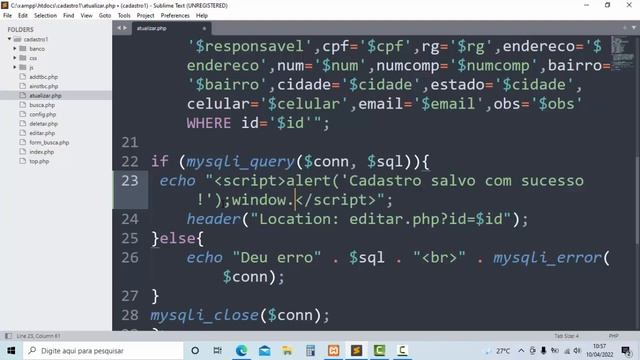Toggle sidebar via status bar icon
640x360 pixels.
tap(8, 336)
